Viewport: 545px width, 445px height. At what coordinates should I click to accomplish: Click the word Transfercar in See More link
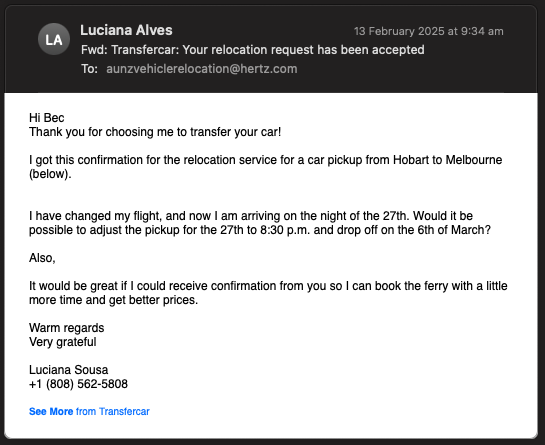[x=124, y=411]
